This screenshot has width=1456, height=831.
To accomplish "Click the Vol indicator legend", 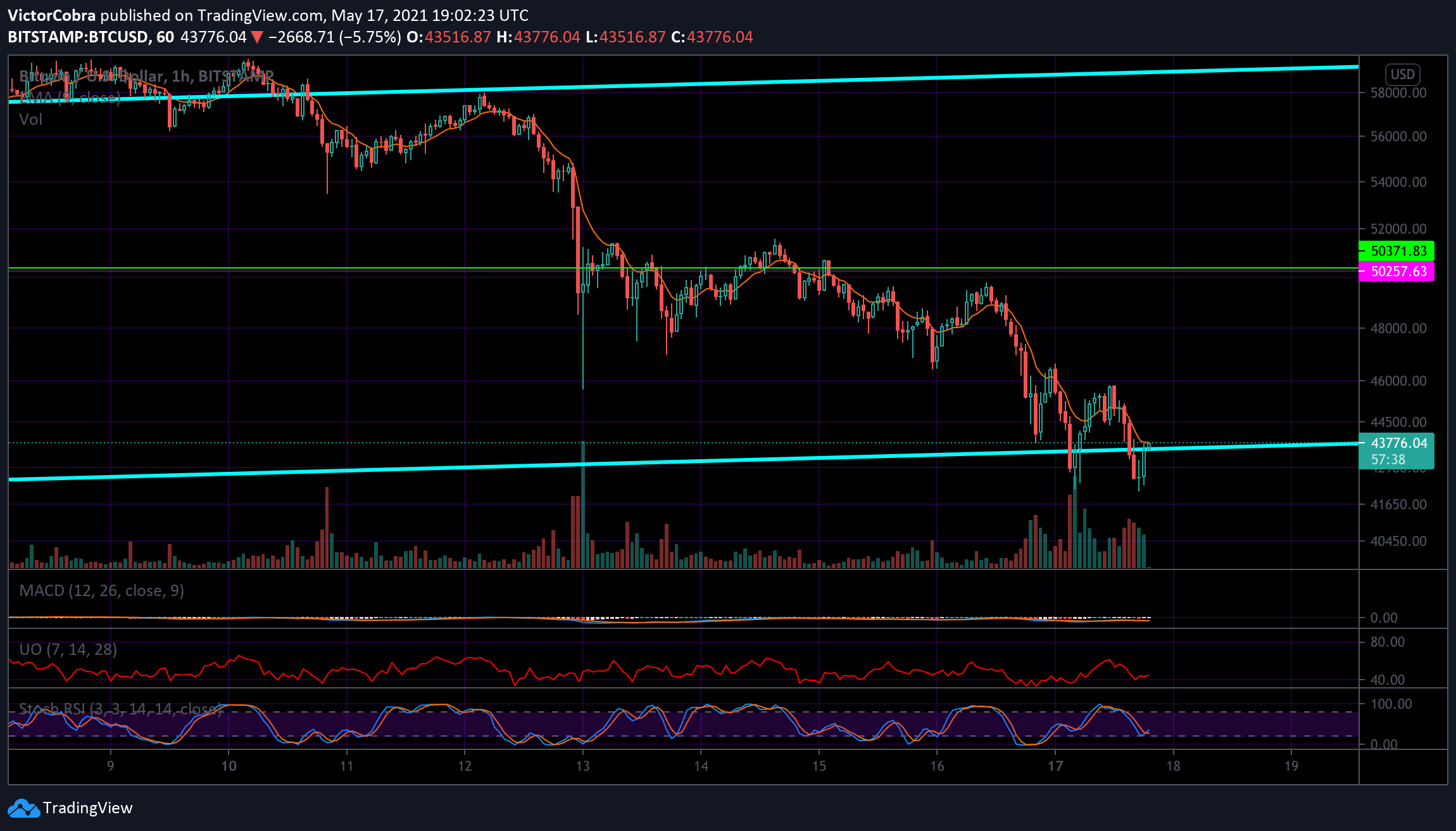I will (30, 119).
